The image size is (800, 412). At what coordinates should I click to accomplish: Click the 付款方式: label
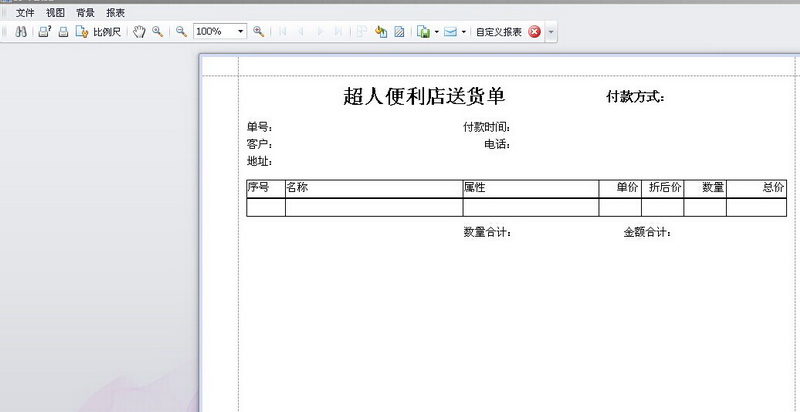click(x=635, y=97)
